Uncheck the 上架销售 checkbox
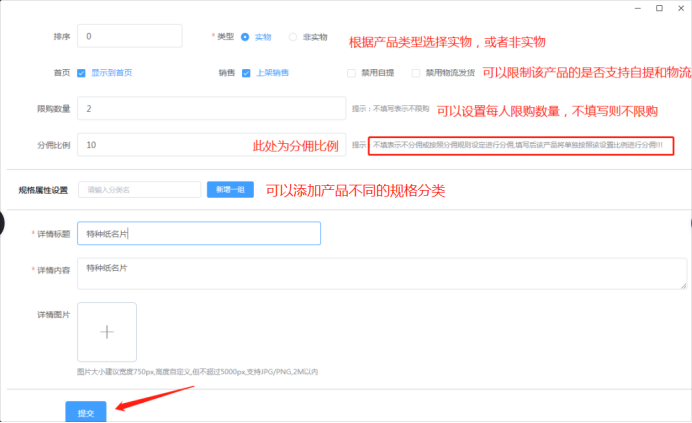 point(246,72)
